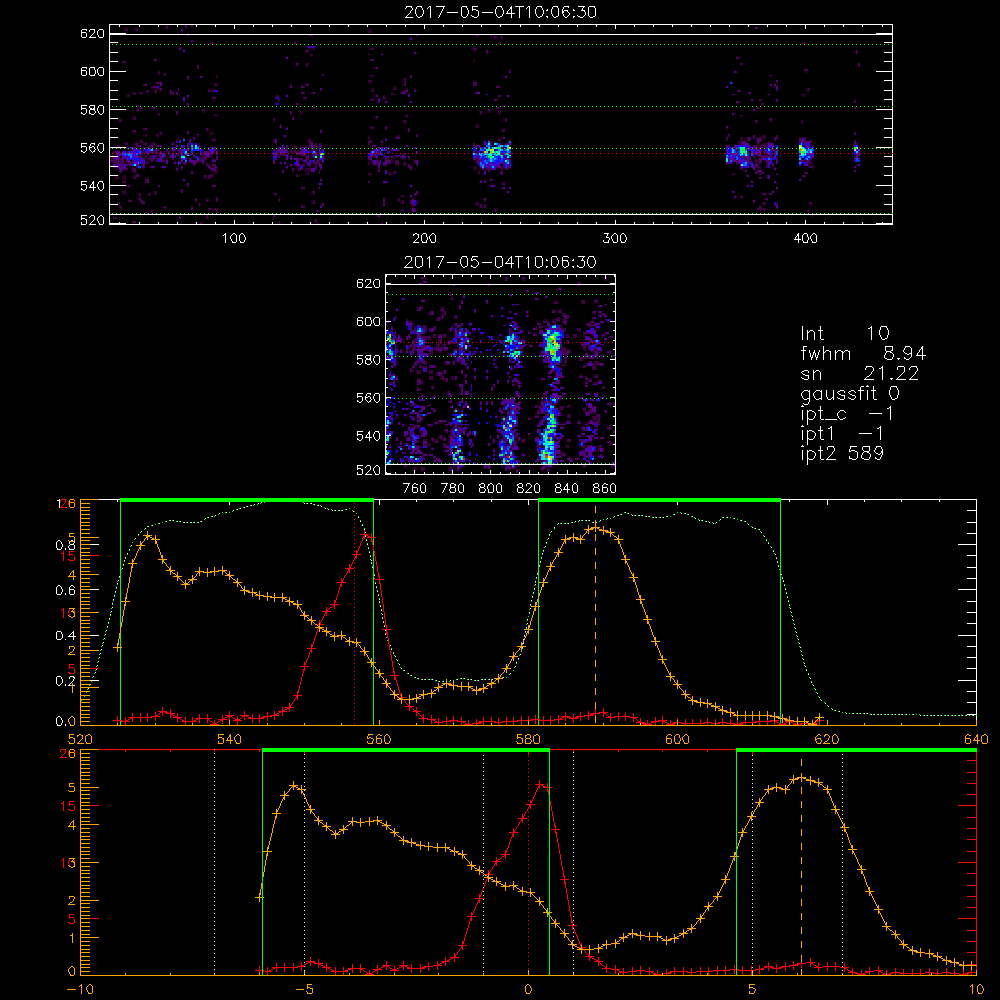Click x-axis label '620' under the profile plot
Viewport: 1000px width, 1000px height.
tap(827, 739)
